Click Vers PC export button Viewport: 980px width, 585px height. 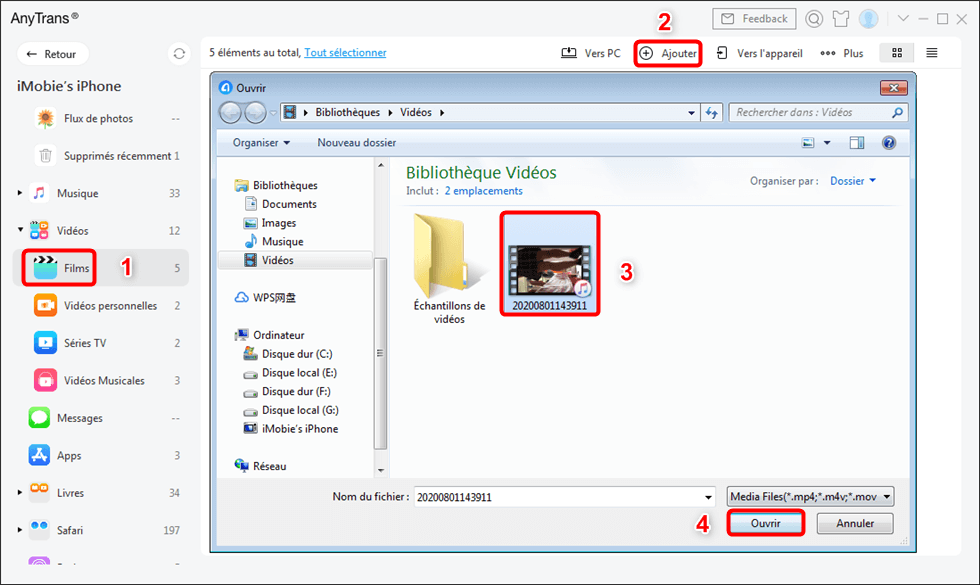coord(591,53)
